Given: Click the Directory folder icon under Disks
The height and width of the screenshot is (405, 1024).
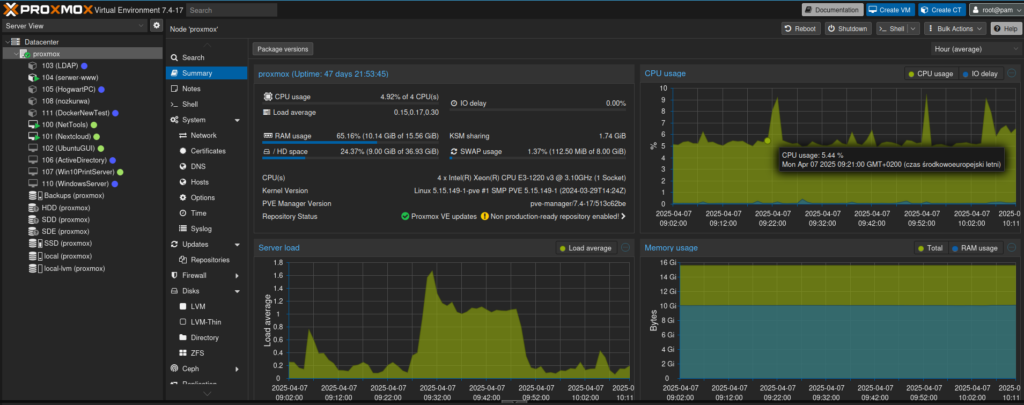Looking at the screenshot, I should (183, 338).
